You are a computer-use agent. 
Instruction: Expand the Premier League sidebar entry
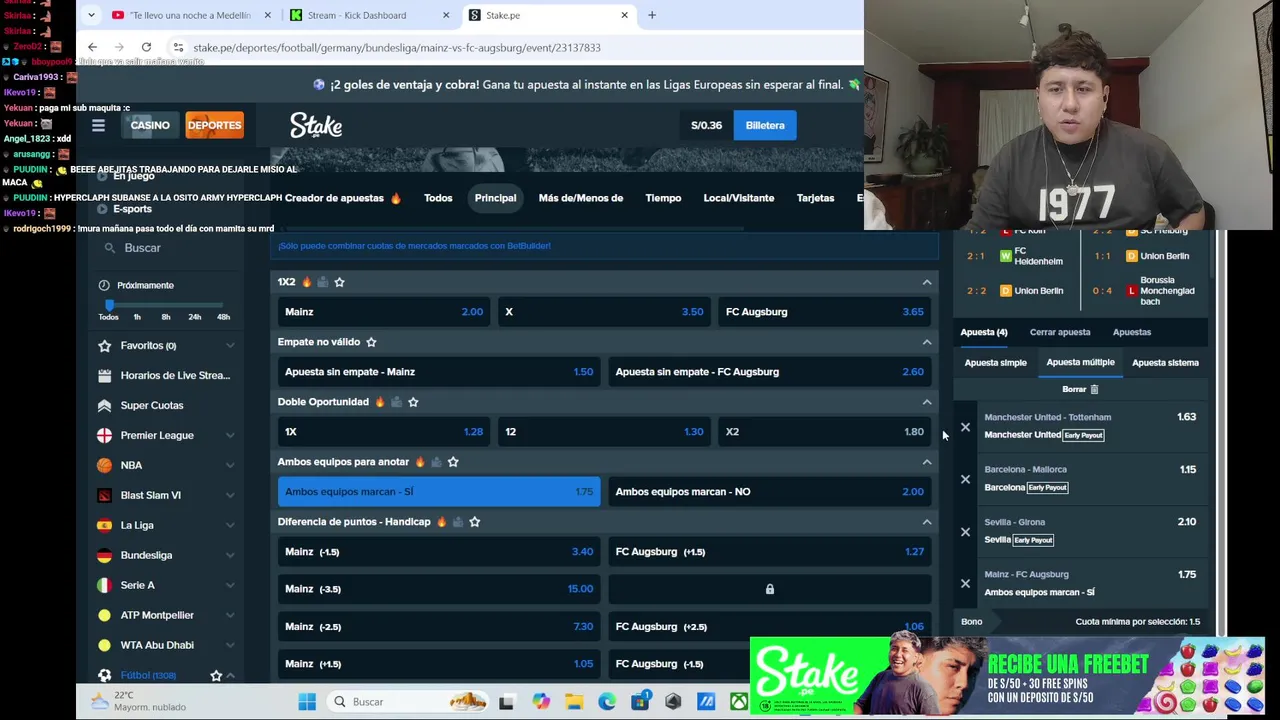[x=230, y=436]
